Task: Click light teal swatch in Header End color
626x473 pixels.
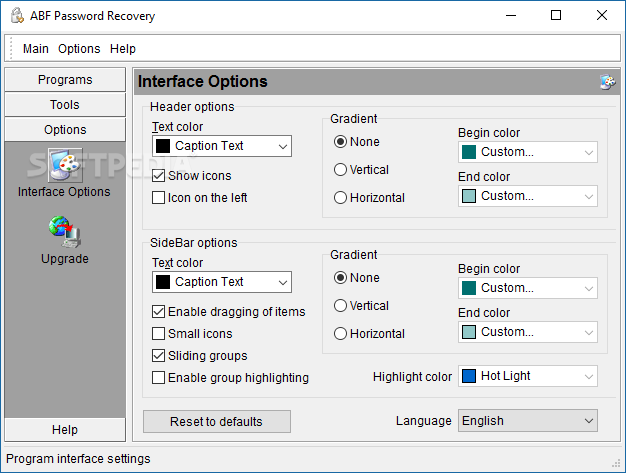Action: click(x=469, y=196)
